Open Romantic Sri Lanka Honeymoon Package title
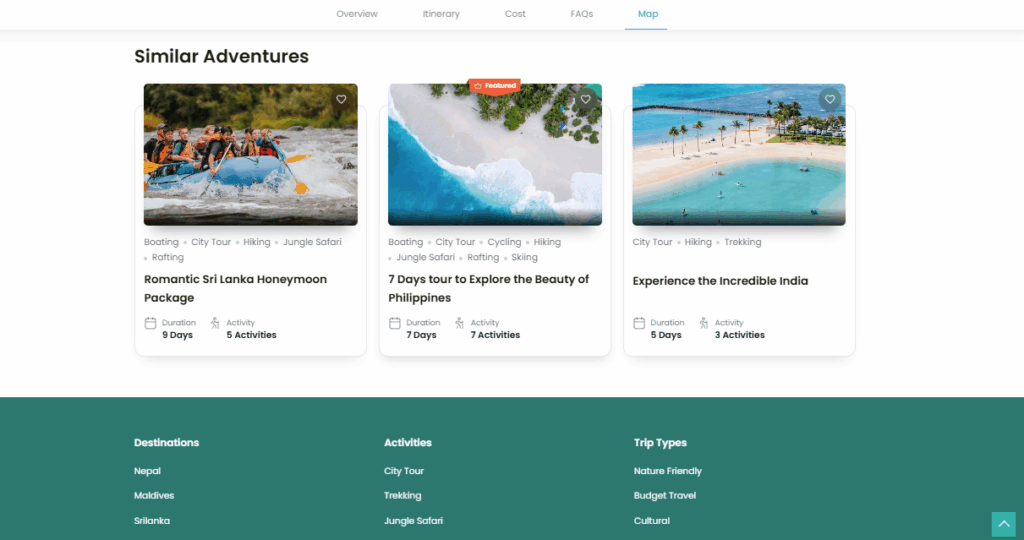 [235, 288]
